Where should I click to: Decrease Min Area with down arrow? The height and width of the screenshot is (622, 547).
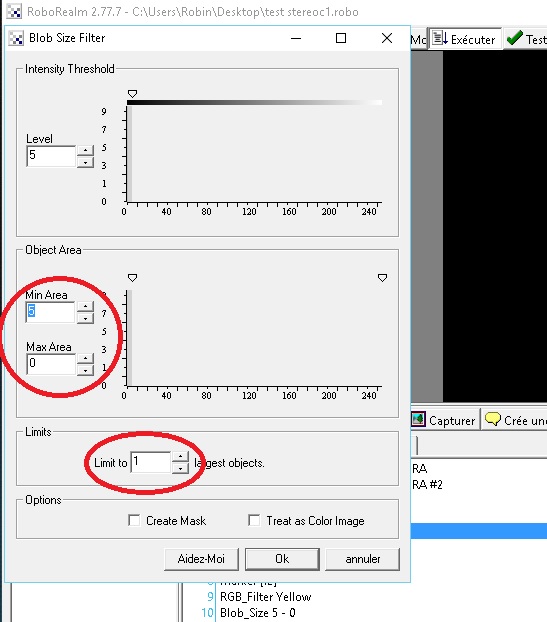click(x=85, y=319)
